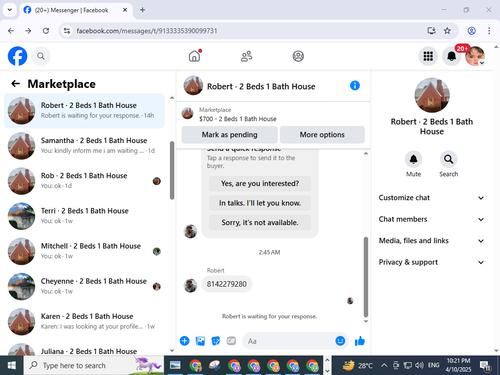Screen dimensions: 500x375
Task: Send quick reply 'Sorry, it's not available.'
Action: click(260, 222)
